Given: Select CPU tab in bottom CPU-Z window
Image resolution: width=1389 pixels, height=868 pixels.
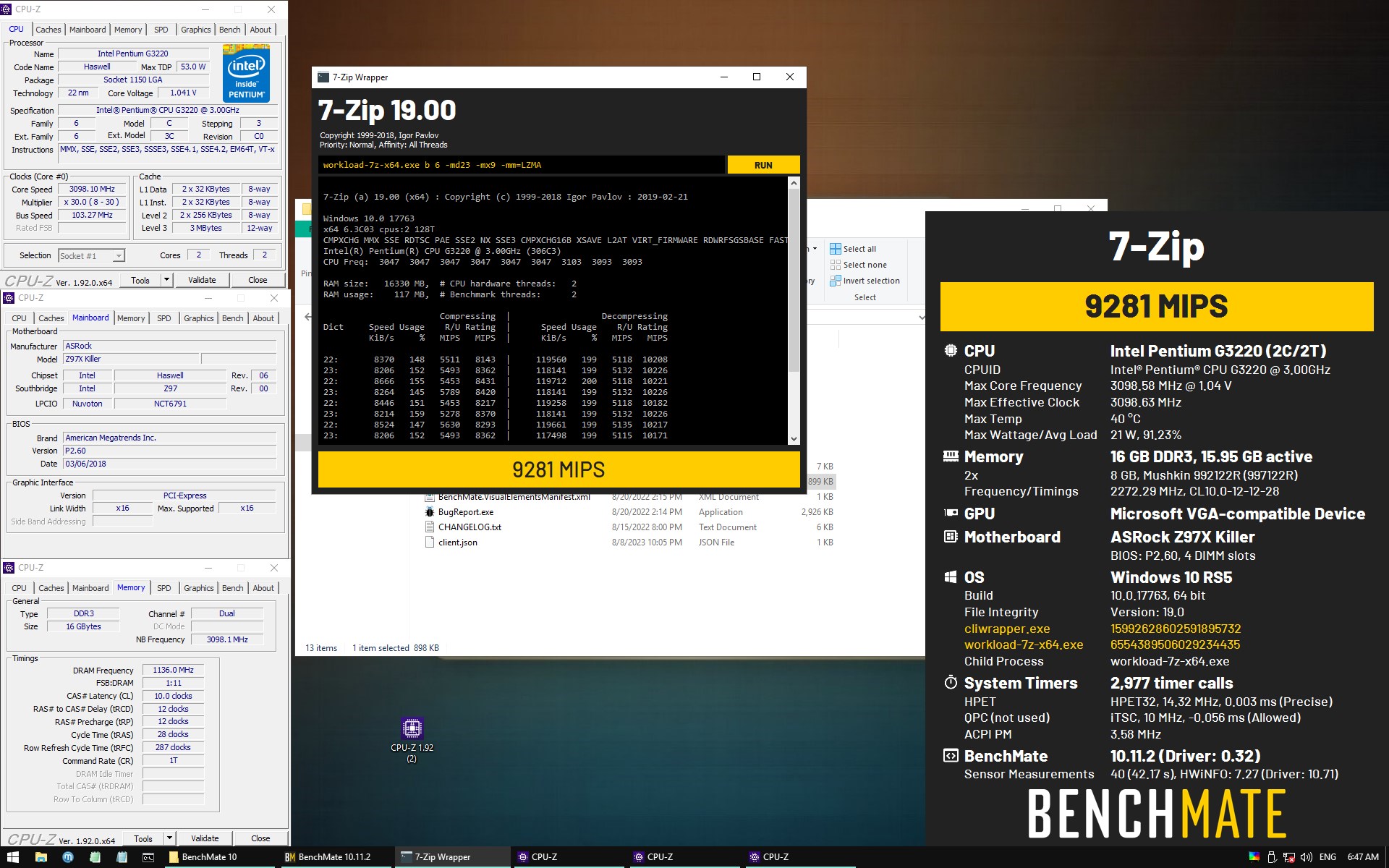Looking at the screenshot, I should click(20, 588).
